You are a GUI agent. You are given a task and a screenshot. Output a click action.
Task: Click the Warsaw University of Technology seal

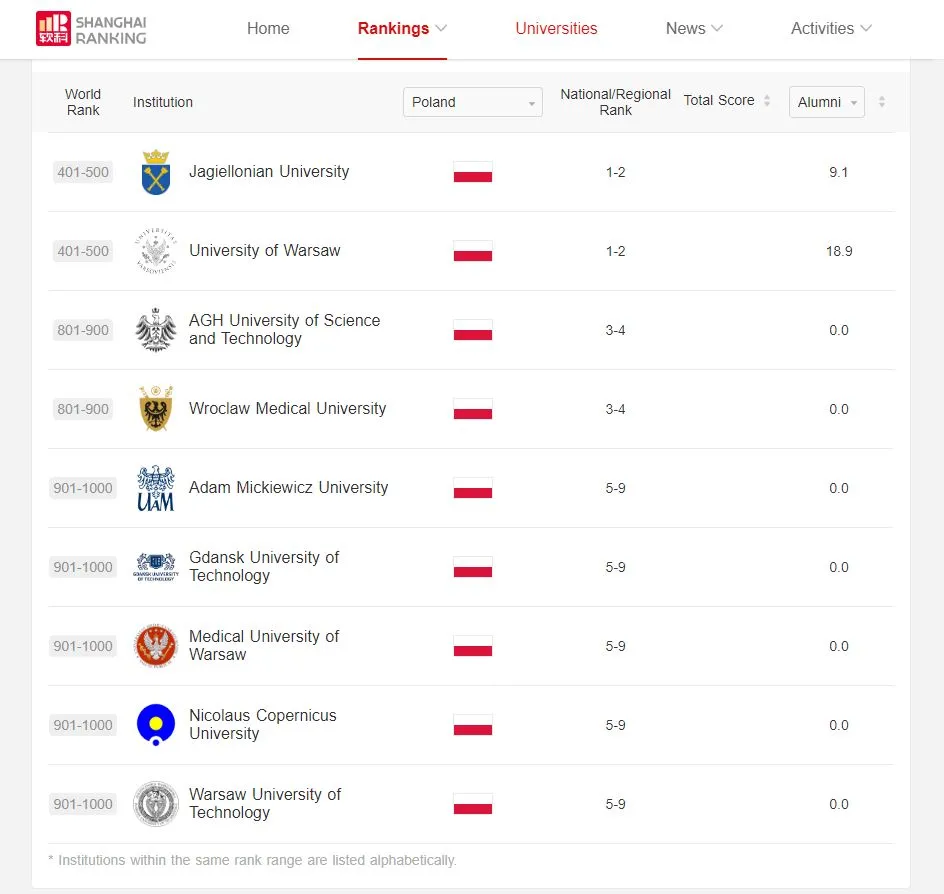click(x=156, y=804)
